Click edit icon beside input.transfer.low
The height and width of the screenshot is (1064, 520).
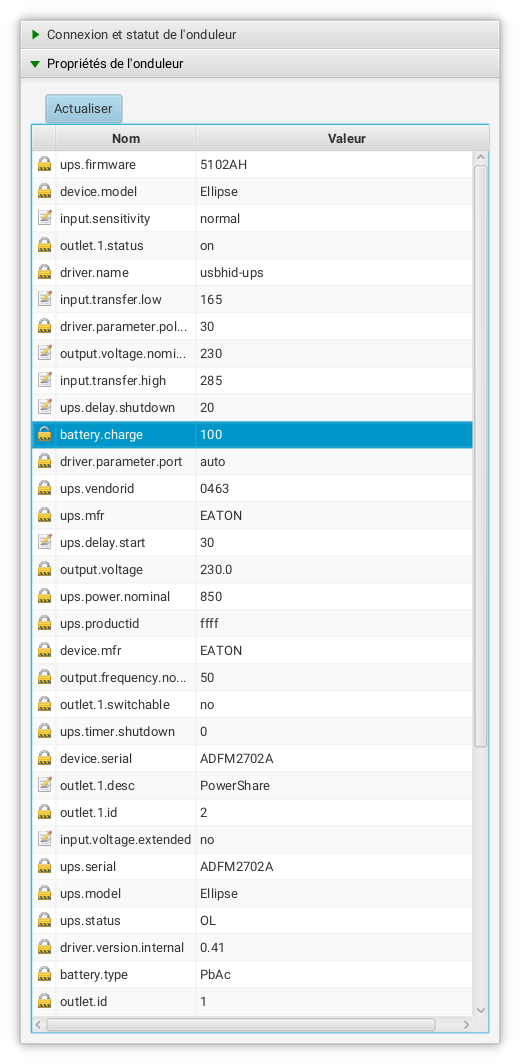click(45, 299)
